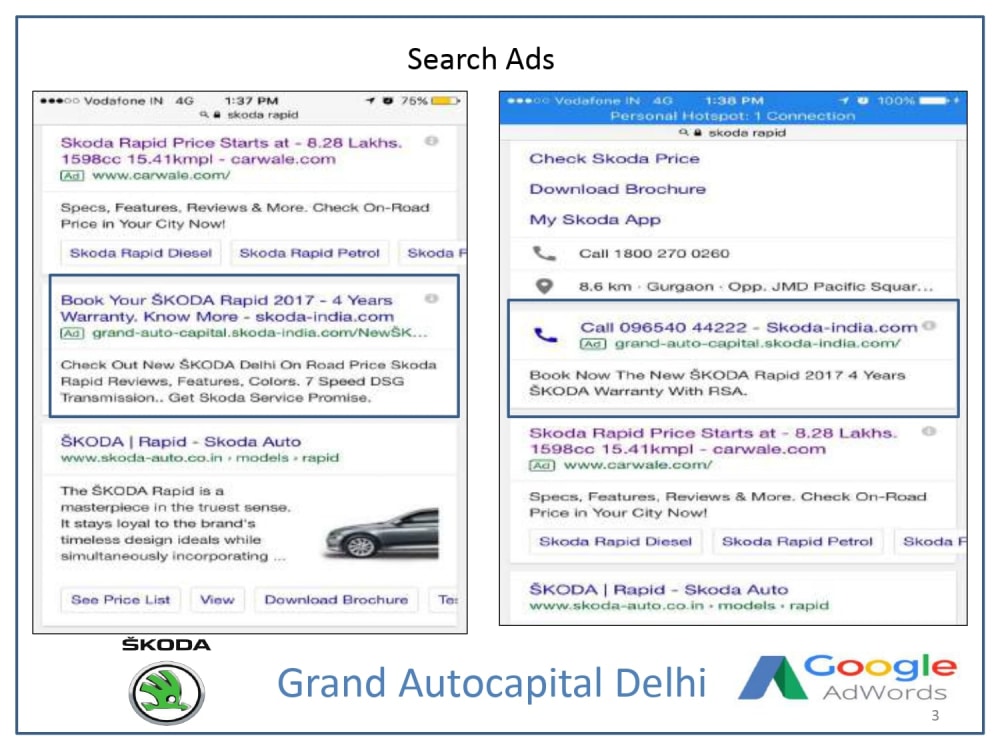This screenshot has width=1000, height=750.
Task: Click The SKODA Rapid is a masterpiece description
Action: pyautogui.click(x=175, y=524)
